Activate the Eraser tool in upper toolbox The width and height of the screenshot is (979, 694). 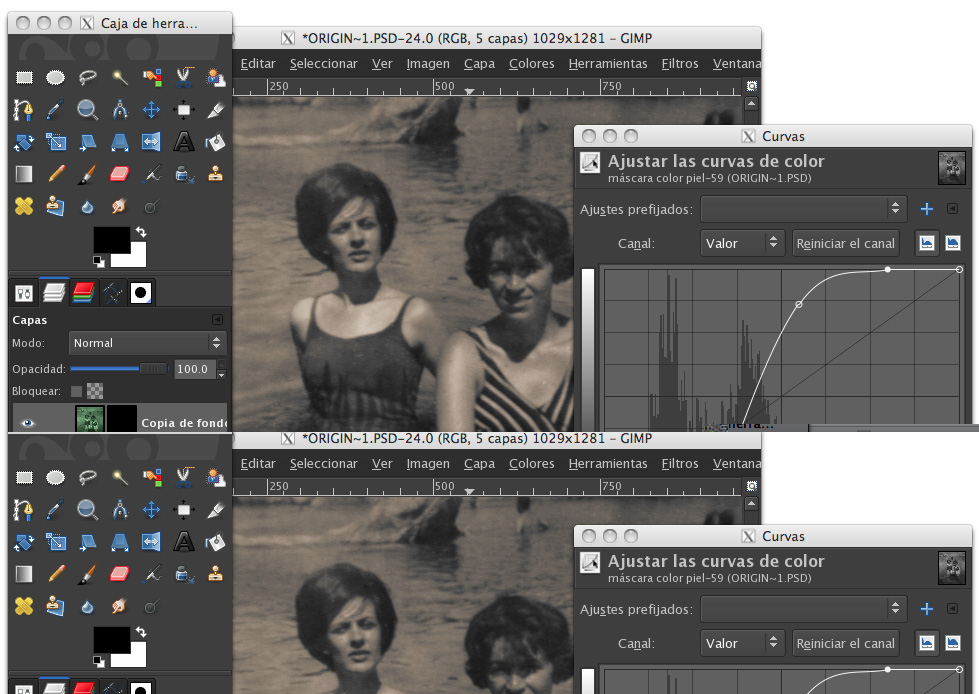click(x=120, y=174)
